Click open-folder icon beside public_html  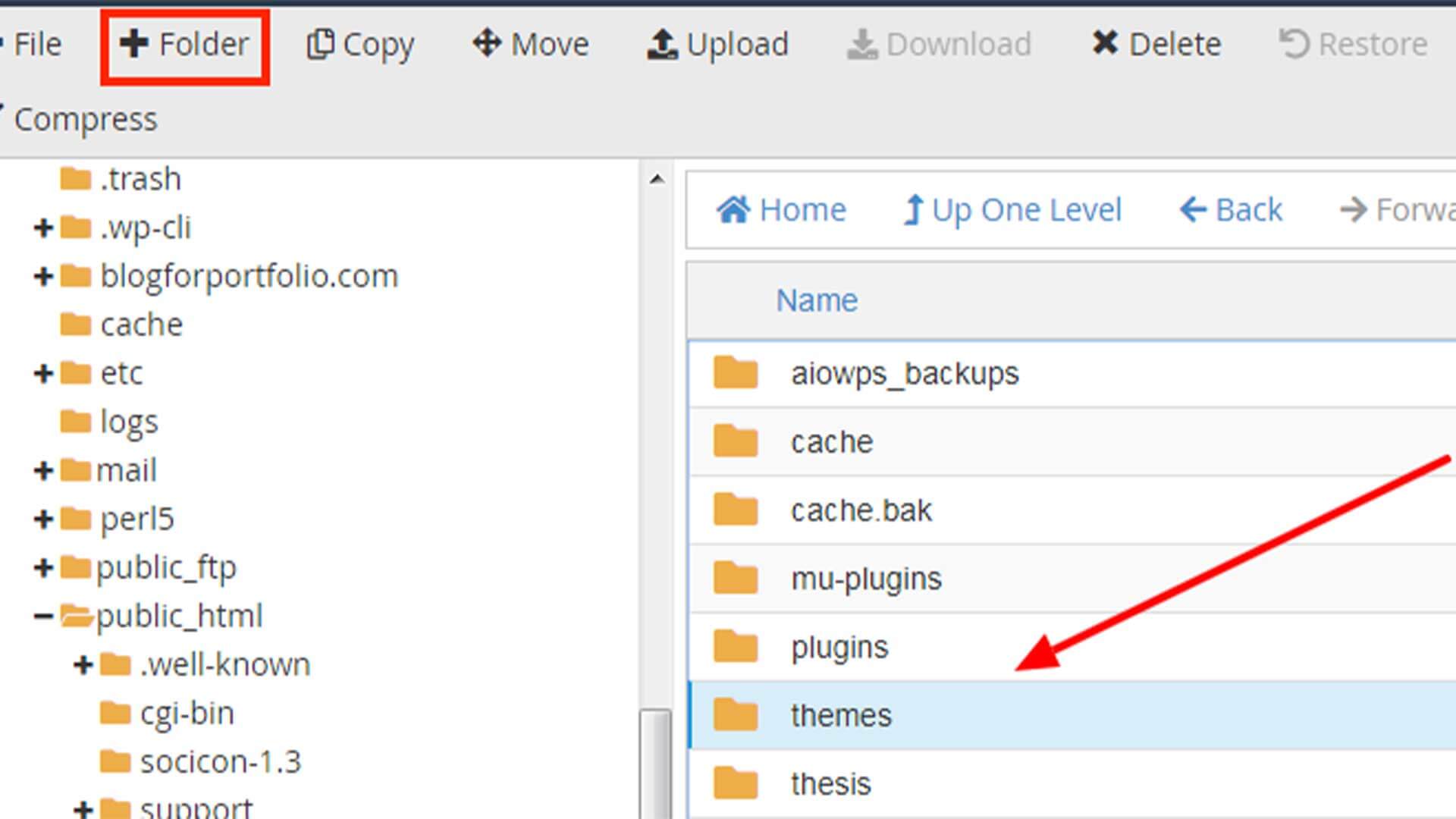pyautogui.click(x=77, y=616)
